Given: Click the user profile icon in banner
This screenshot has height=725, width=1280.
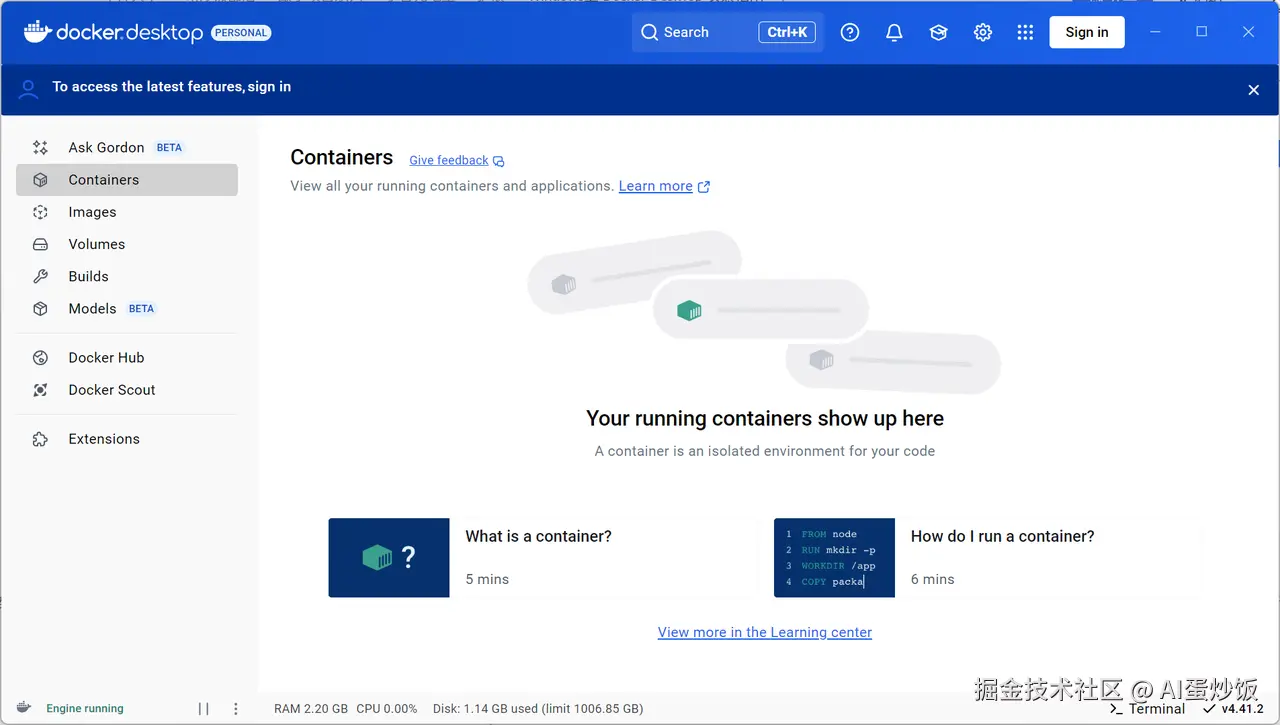Looking at the screenshot, I should point(29,89).
